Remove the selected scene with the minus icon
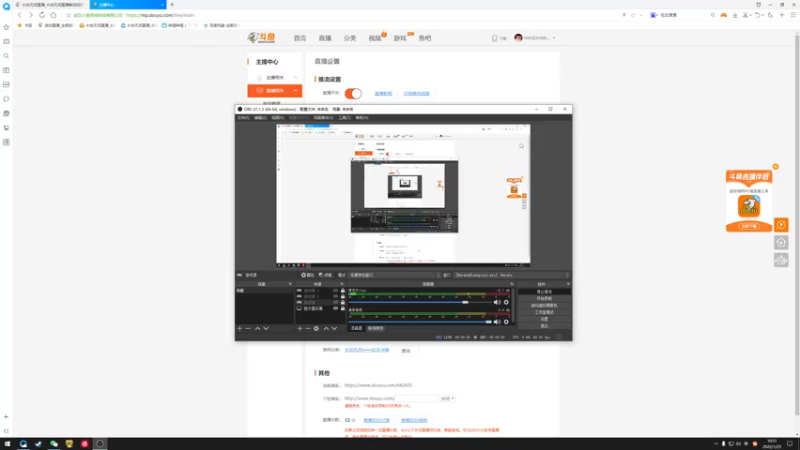Image resolution: width=800 pixels, height=450 pixels. point(248,329)
